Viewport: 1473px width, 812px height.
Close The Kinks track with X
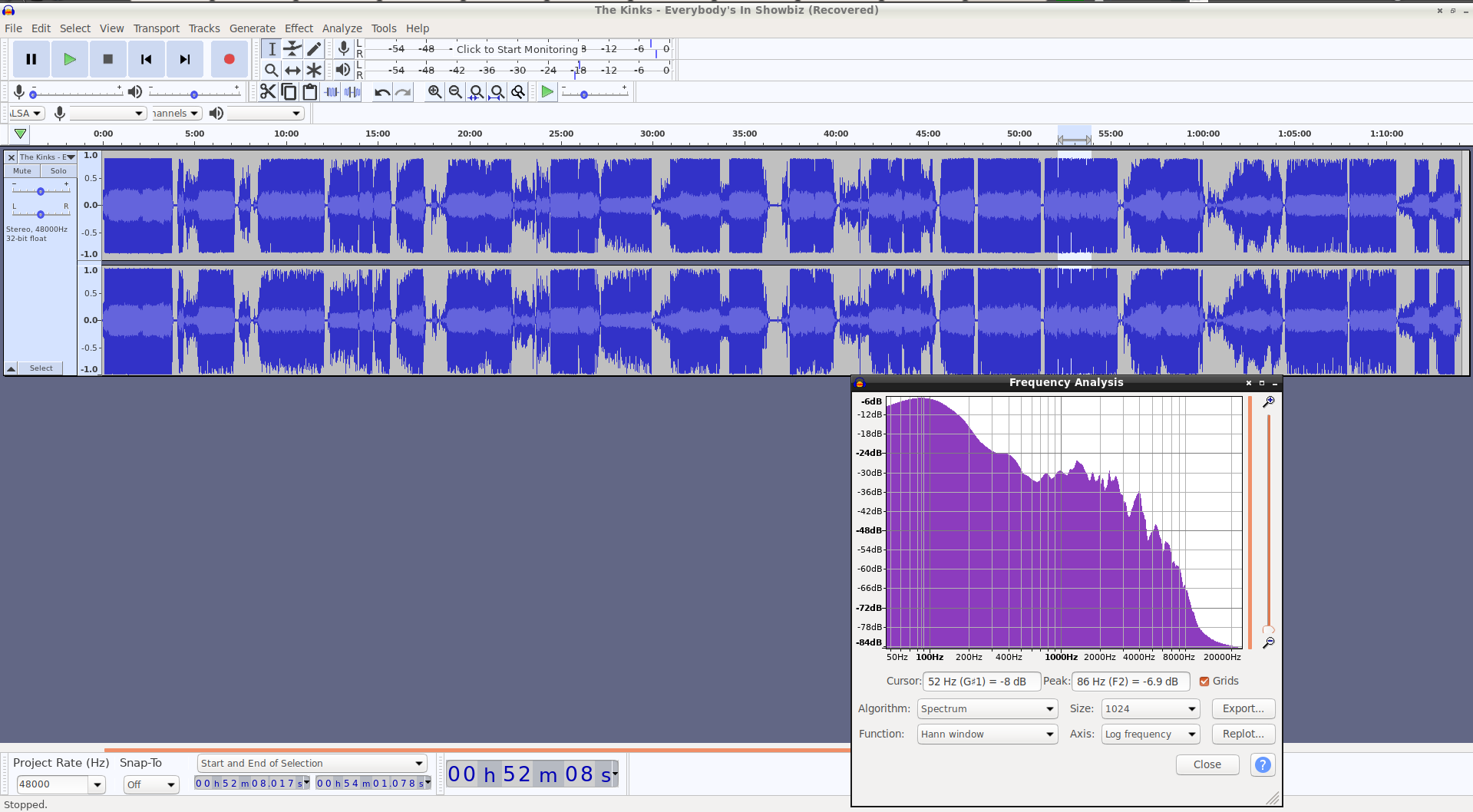point(12,157)
